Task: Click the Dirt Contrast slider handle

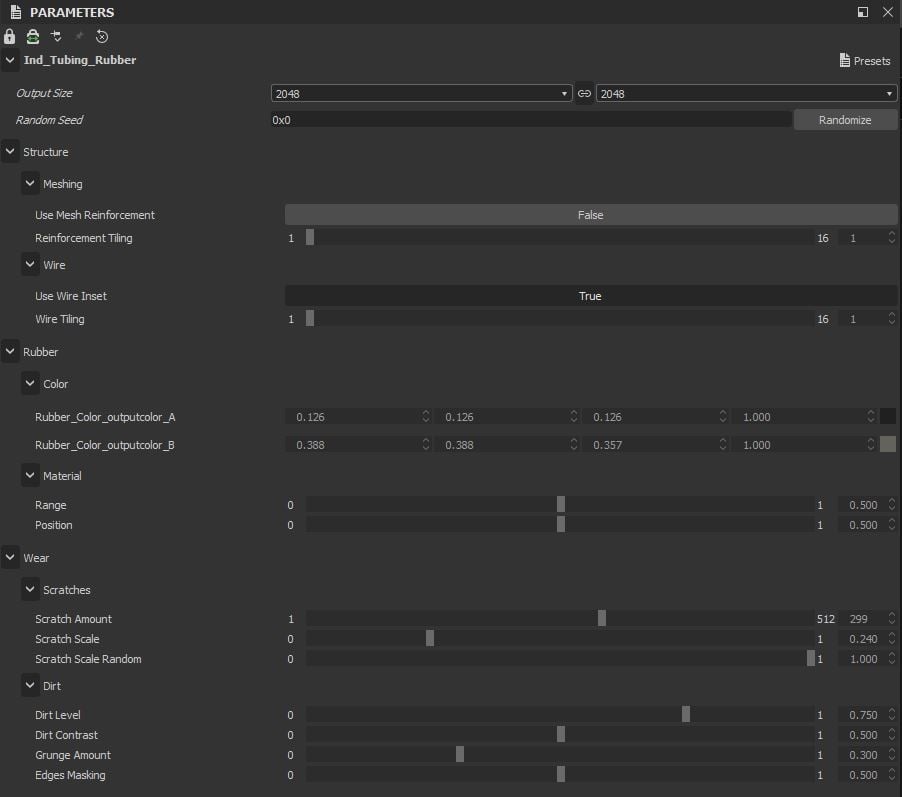Action: [x=561, y=734]
